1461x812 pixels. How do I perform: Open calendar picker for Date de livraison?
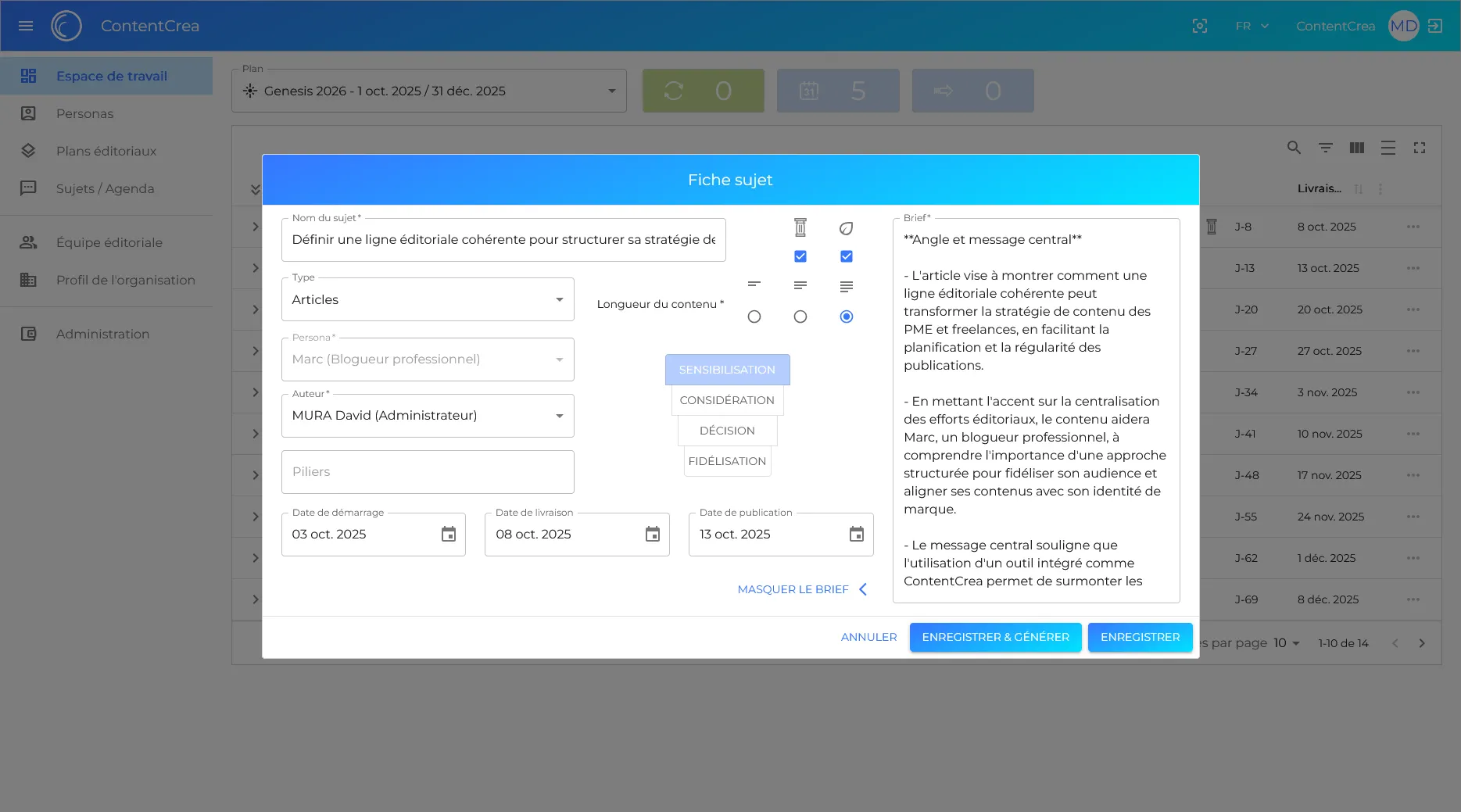coord(652,535)
